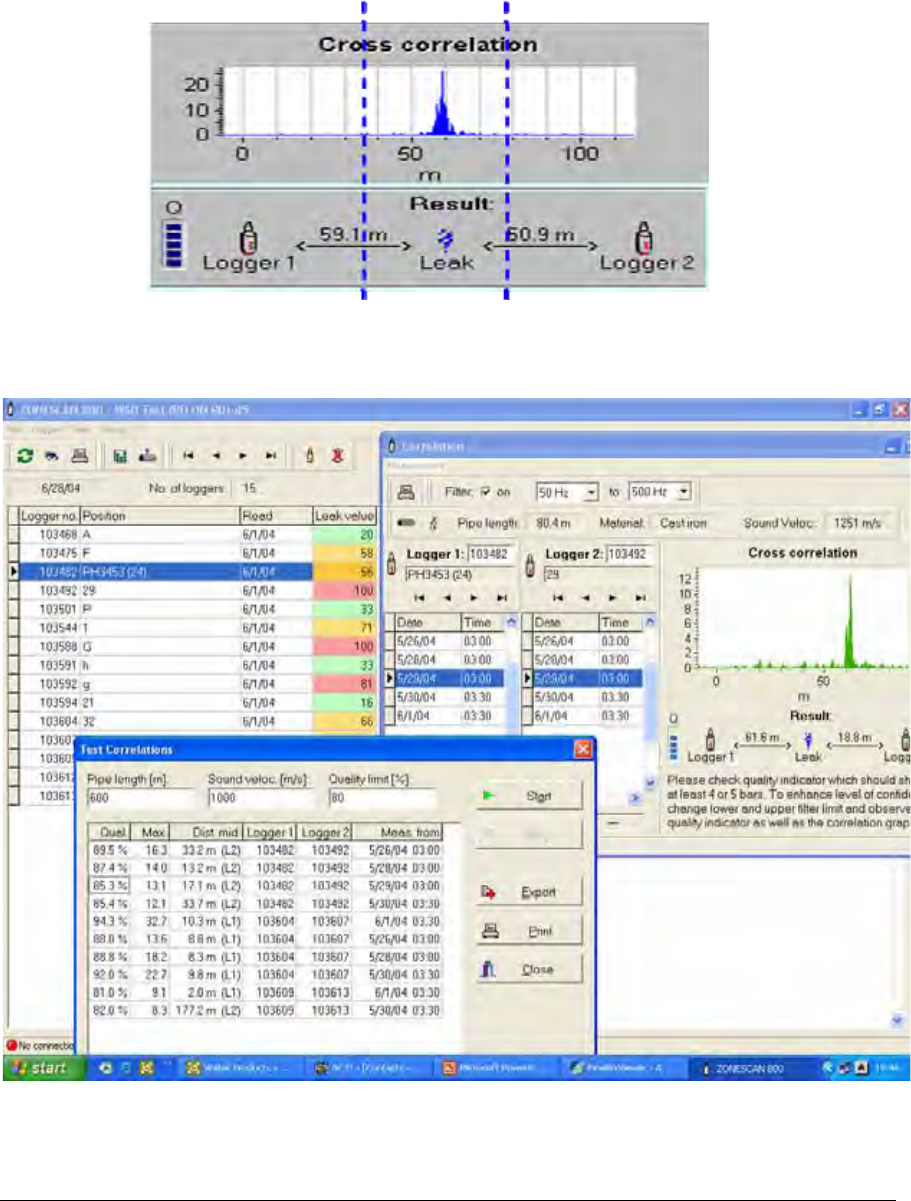This screenshot has height=1201, width=911.
Task: Open the 50 Hz lower filter dropdown
Action: [x=591, y=491]
